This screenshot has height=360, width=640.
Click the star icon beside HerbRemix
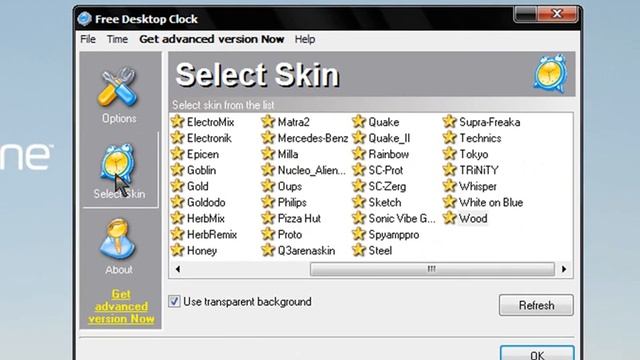pyautogui.click(x=178, y=234)
